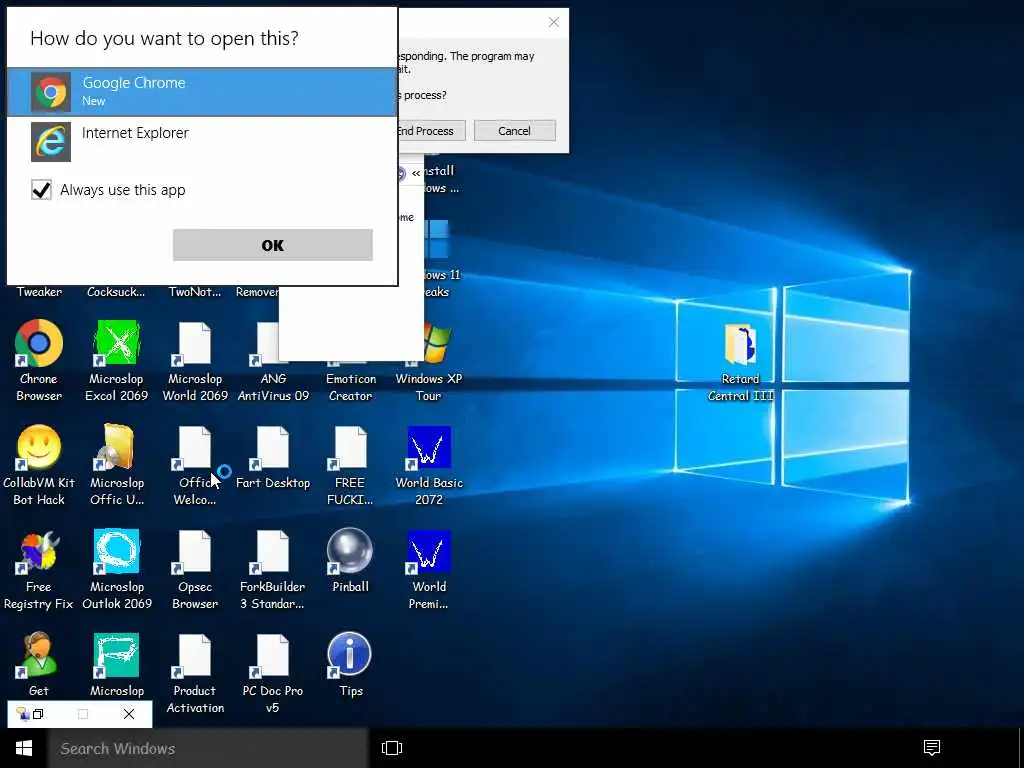Choose Internet Explorer as the app
Screen dimensions: 1024x768
pyautogui.click(x=202, y=141)
